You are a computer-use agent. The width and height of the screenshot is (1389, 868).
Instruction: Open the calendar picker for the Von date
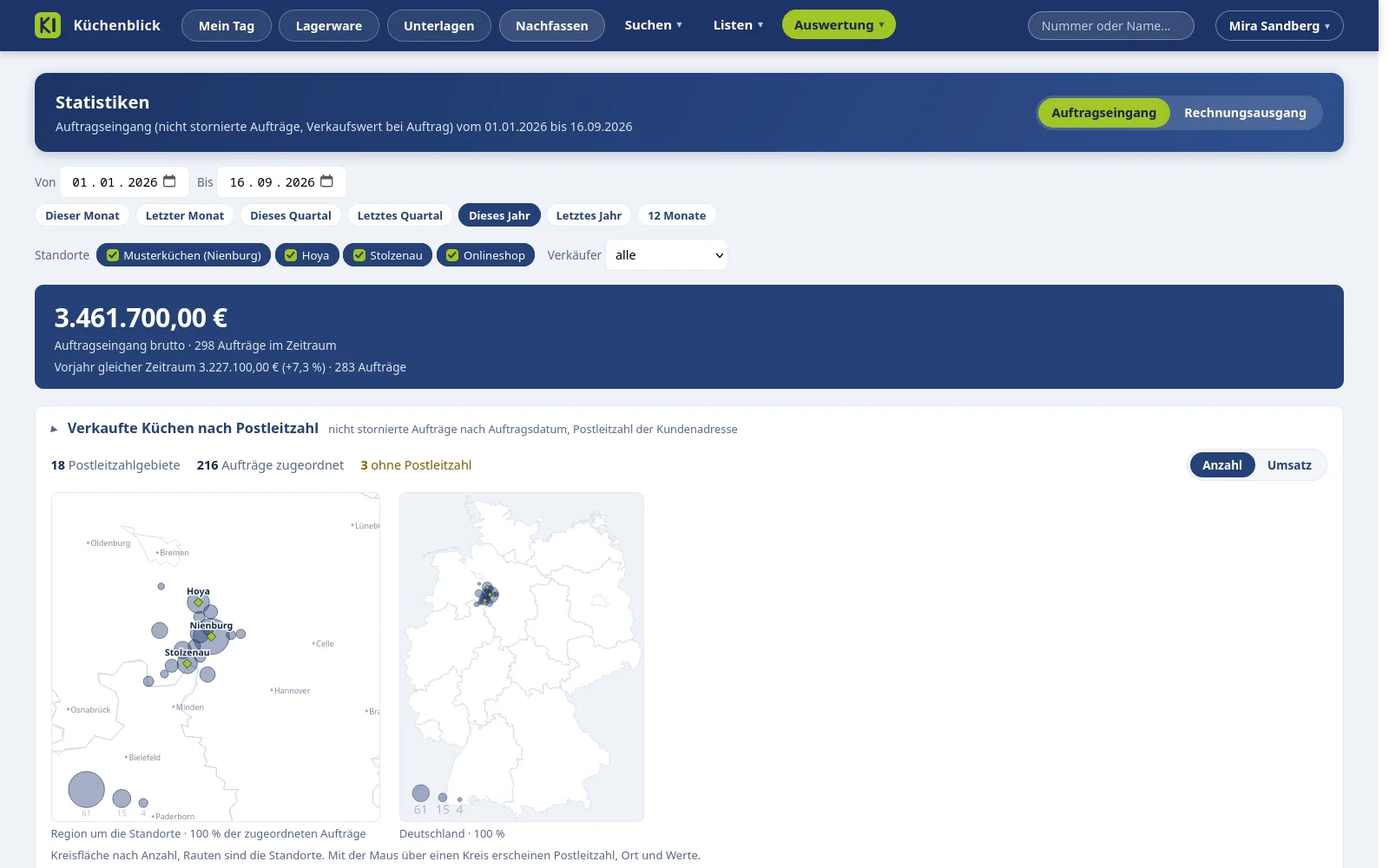170,181
